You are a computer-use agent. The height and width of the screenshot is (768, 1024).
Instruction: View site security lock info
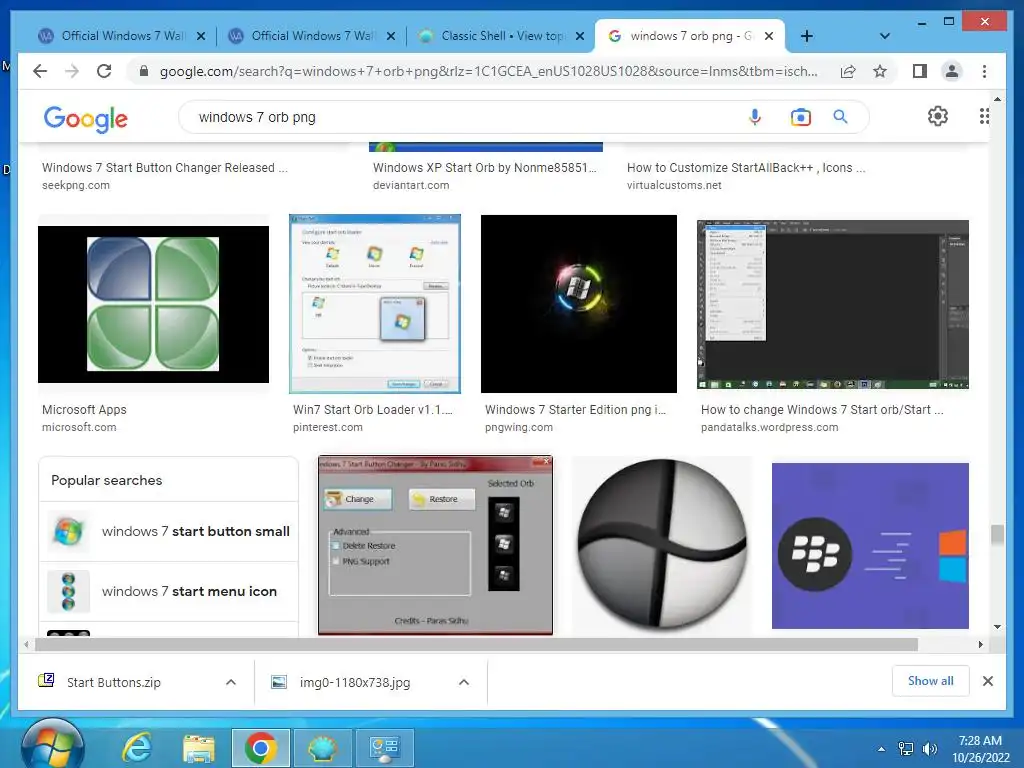(144, 71)
